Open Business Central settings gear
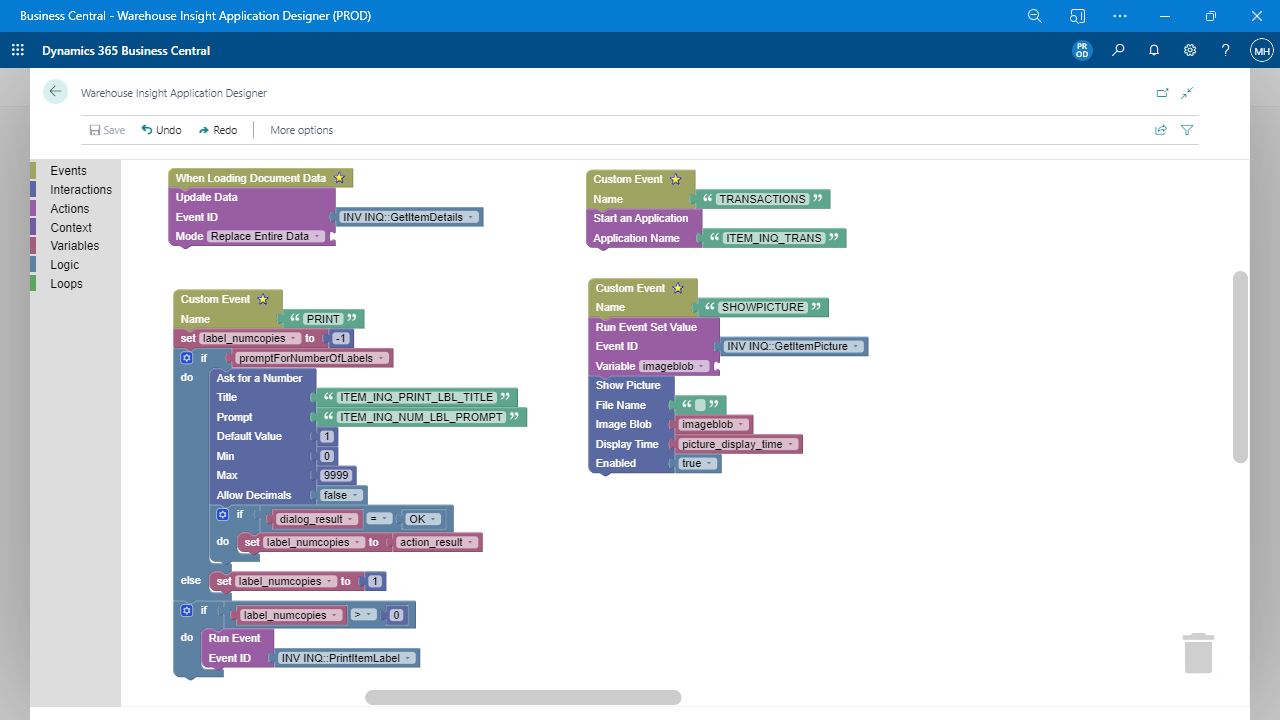Screen dimensions: 1280x720 point(1189,50)
